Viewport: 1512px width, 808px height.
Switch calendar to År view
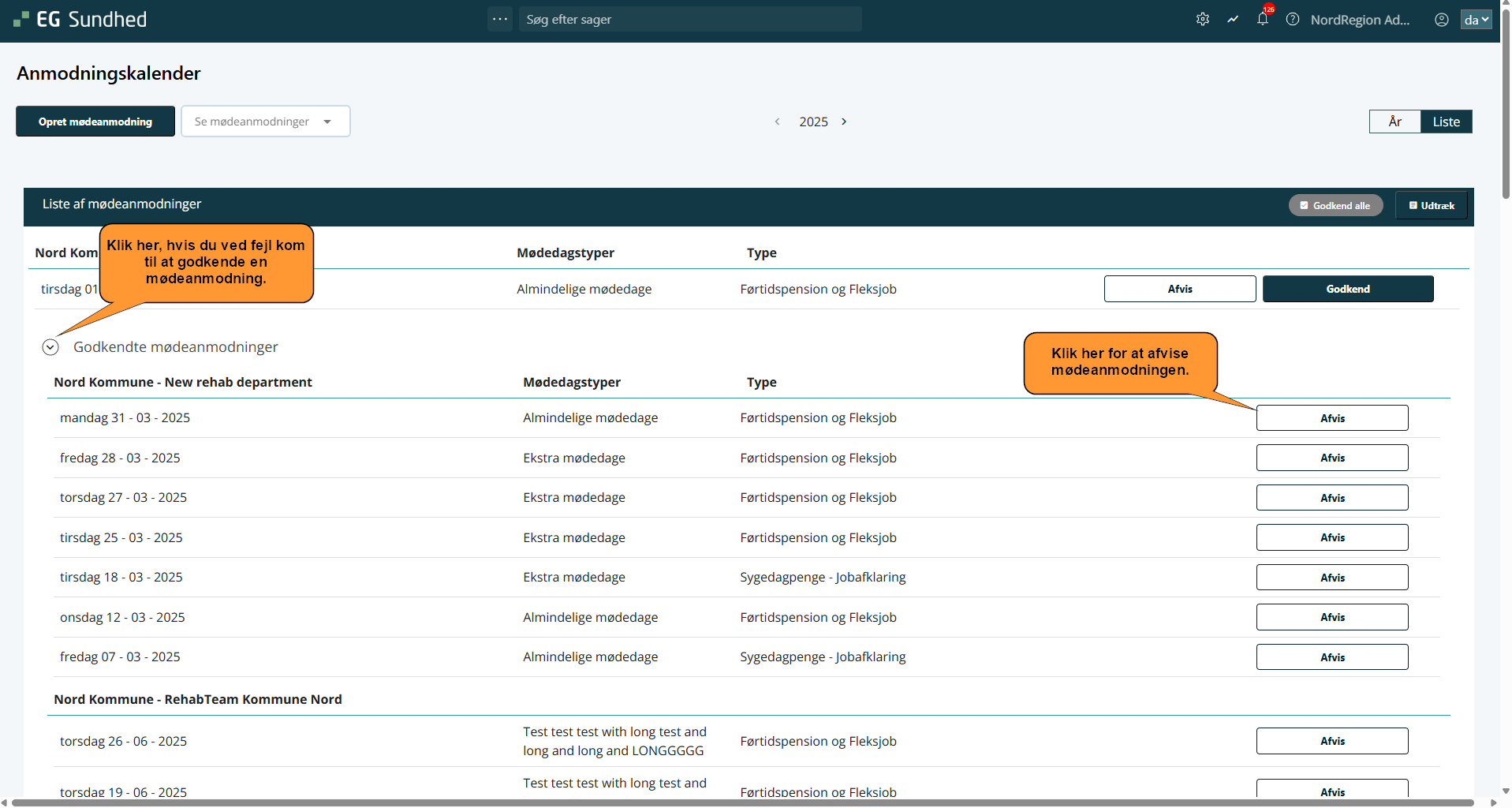pyautogui.click(x=1394, y=122)
